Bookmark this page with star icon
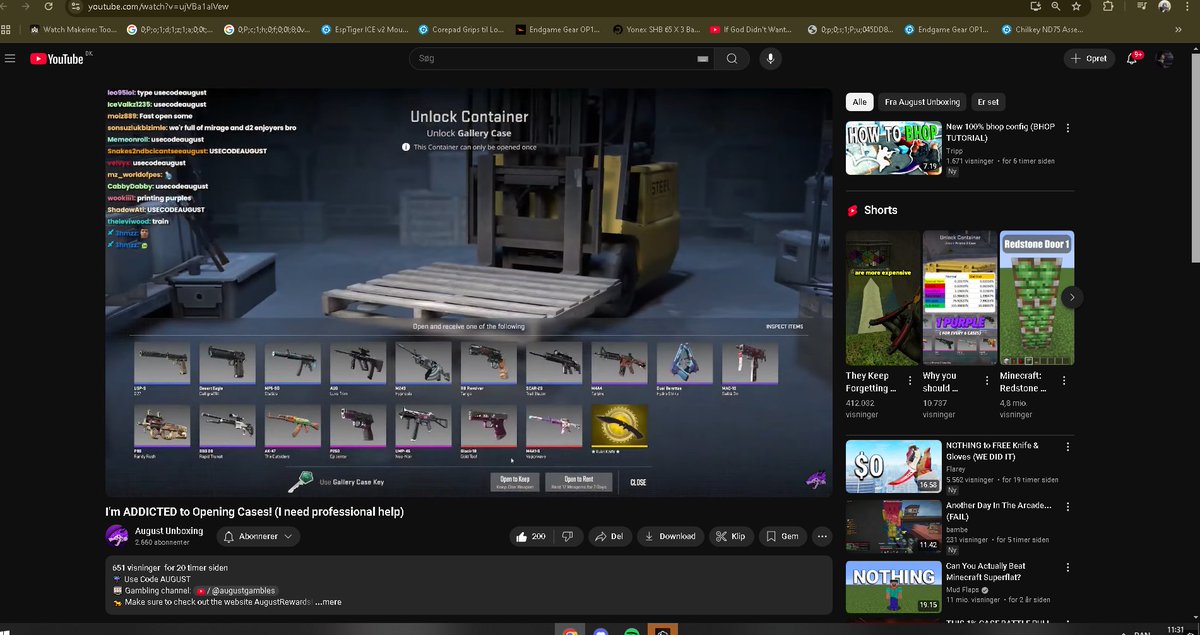The image size is (1200, 635). [x=1074, y=6]
